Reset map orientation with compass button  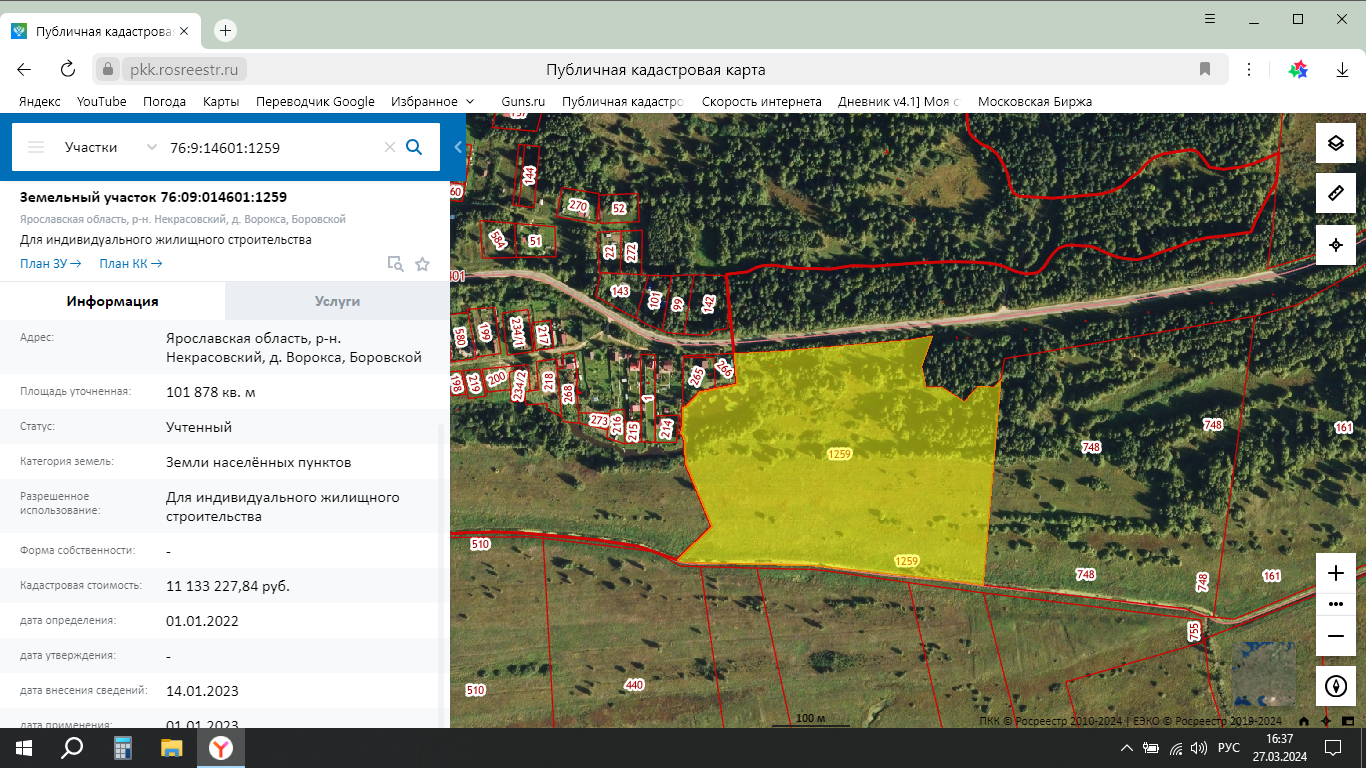click(1335, 687)
